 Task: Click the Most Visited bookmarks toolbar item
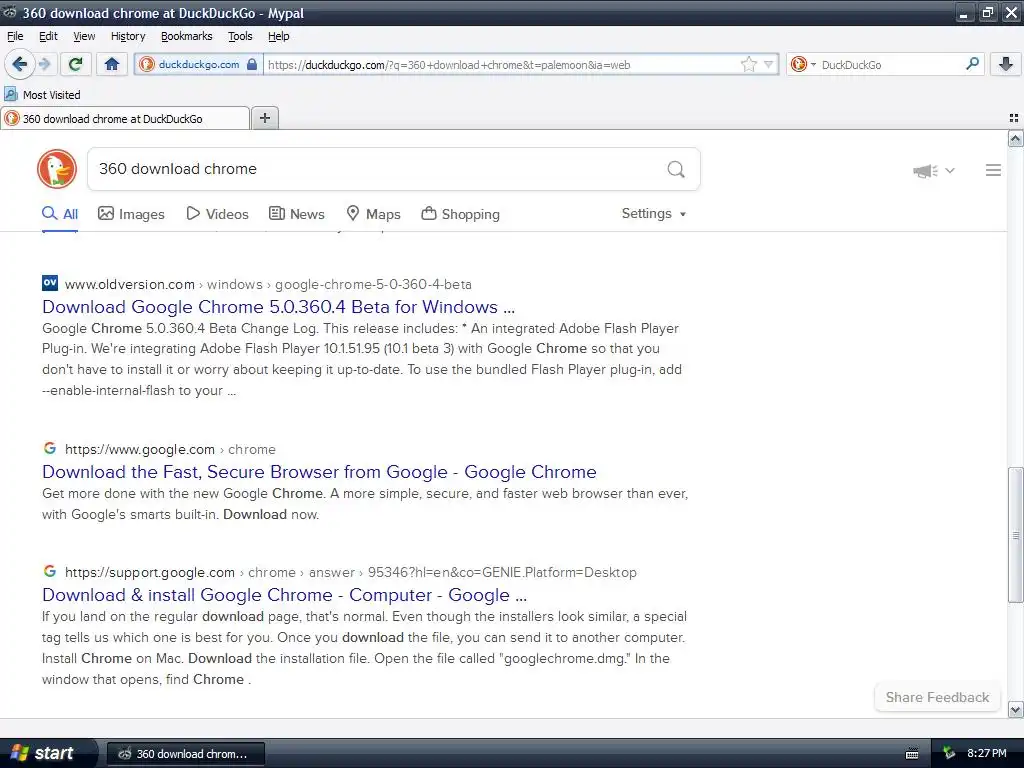click(x=42, y=95)
